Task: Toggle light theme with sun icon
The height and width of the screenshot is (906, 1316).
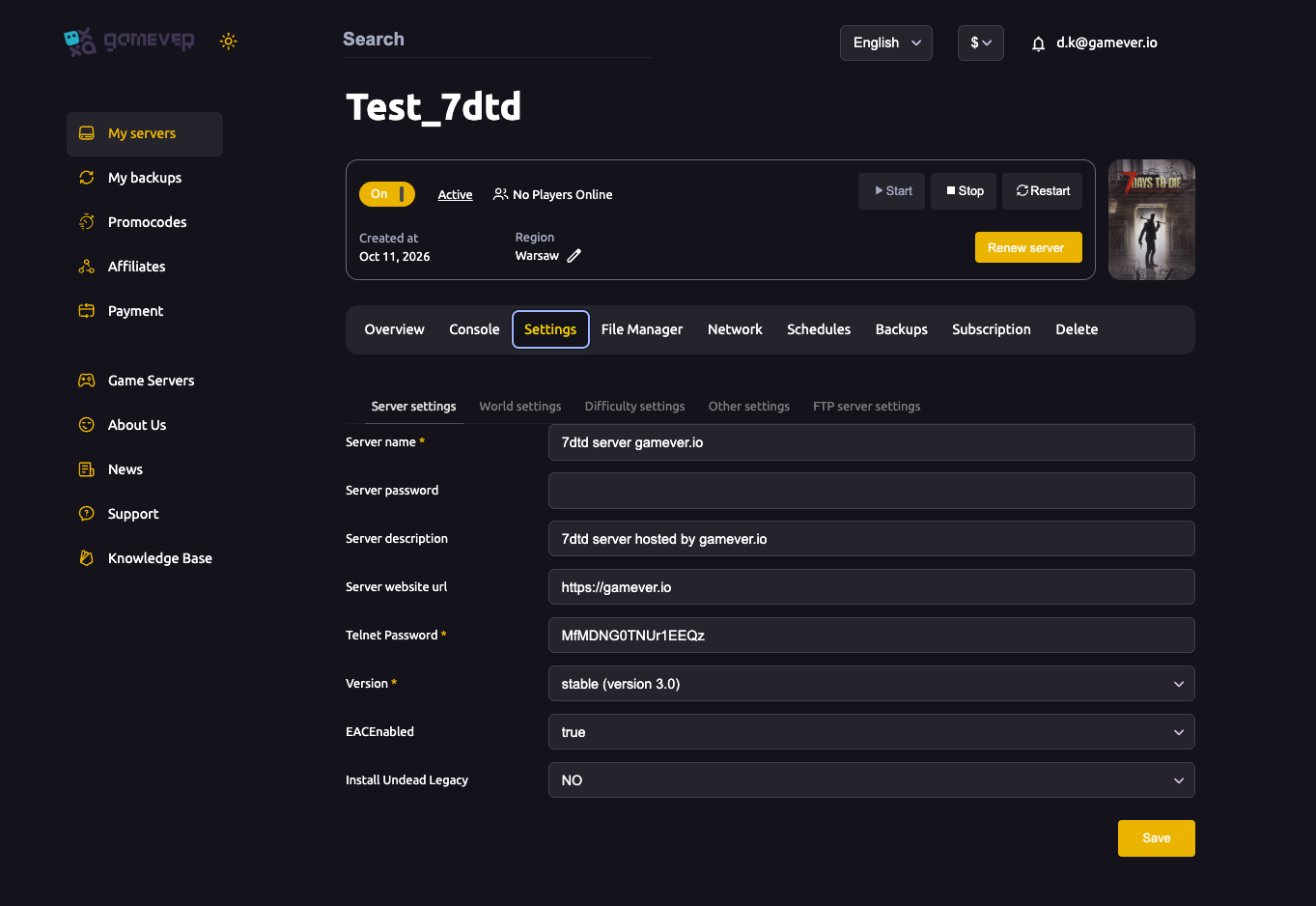Action: click(x=228, y=42)
